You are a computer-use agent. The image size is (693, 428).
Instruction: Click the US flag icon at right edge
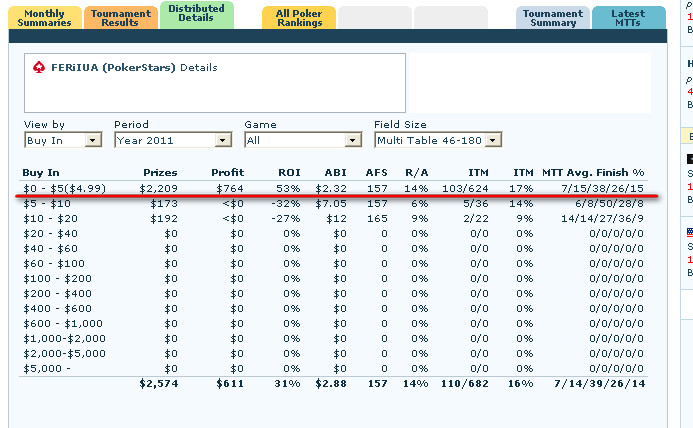coord(689,231)
